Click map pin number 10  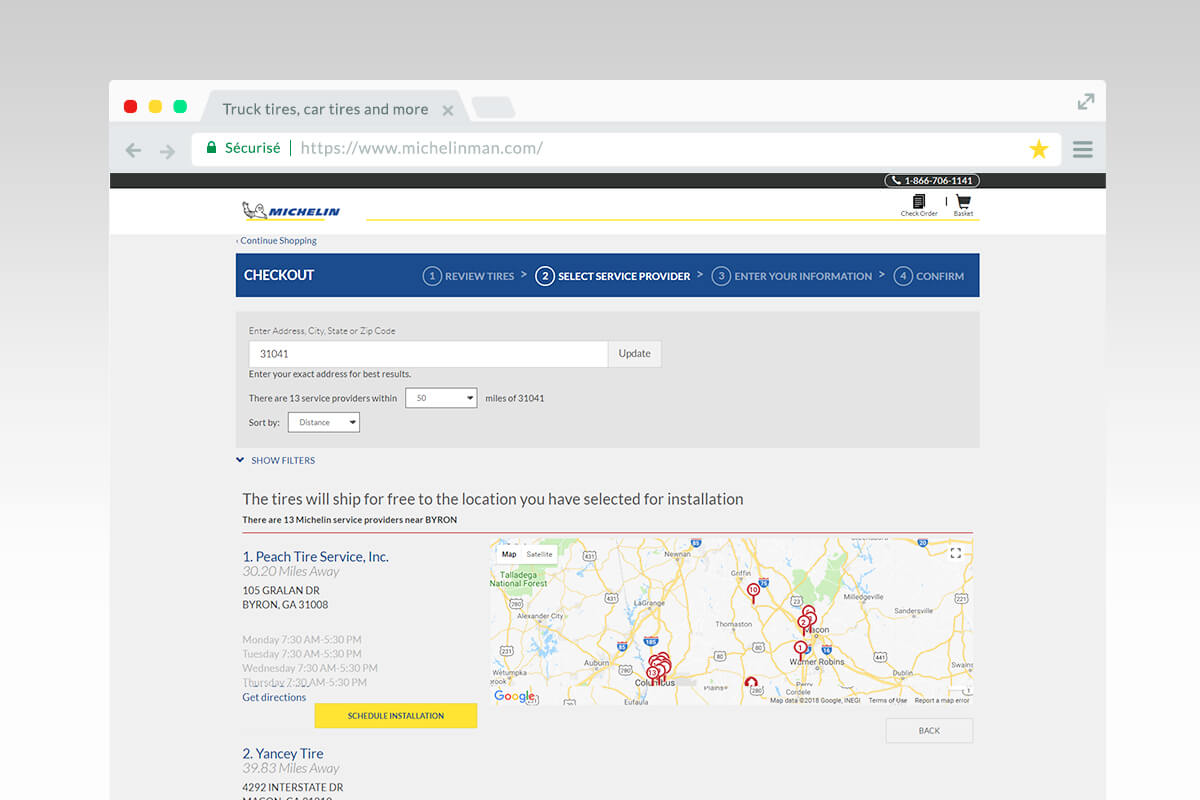click(x=753, y=591)
